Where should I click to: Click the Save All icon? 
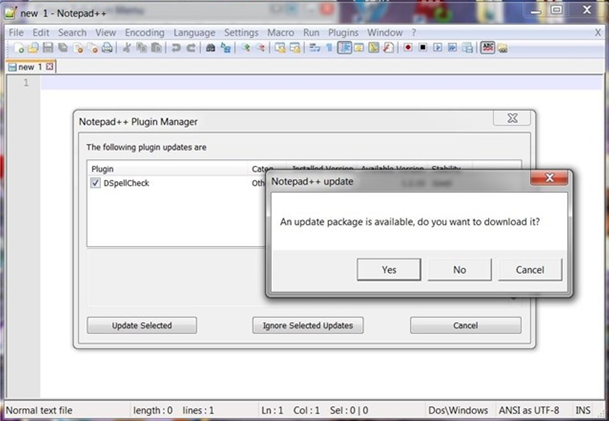coord(63,48)
